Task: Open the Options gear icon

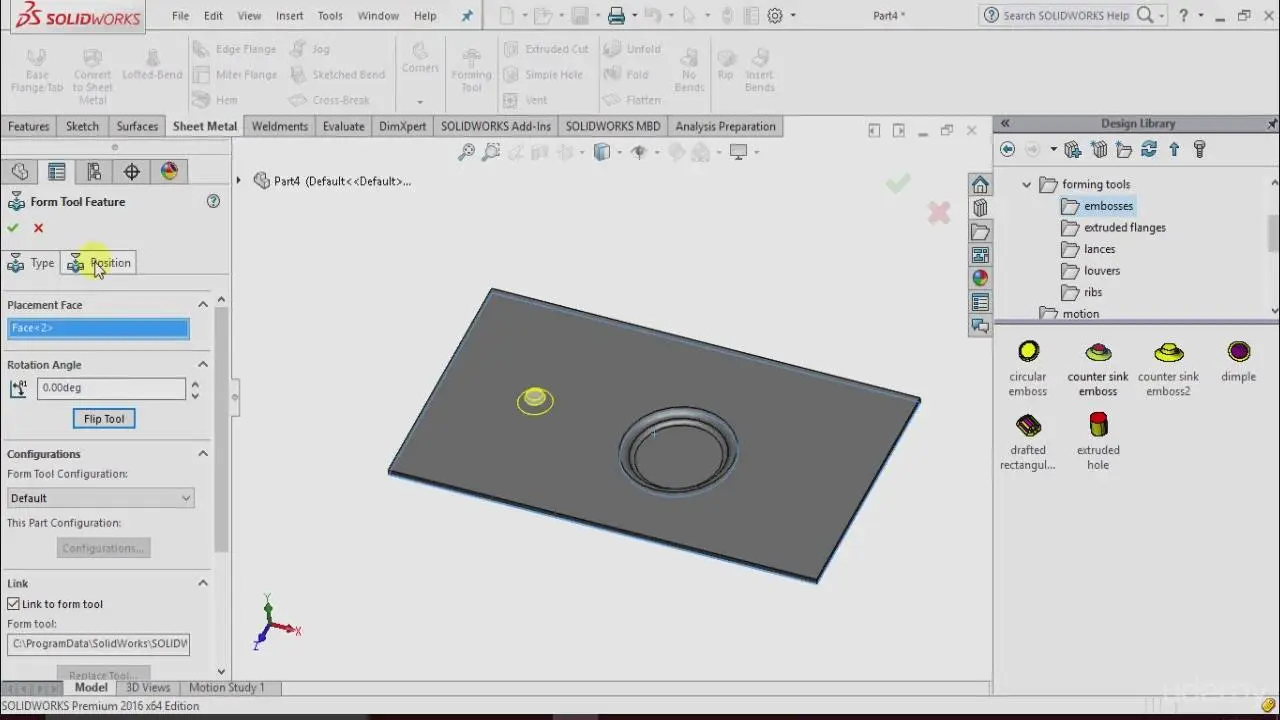Action: (775, 15)
